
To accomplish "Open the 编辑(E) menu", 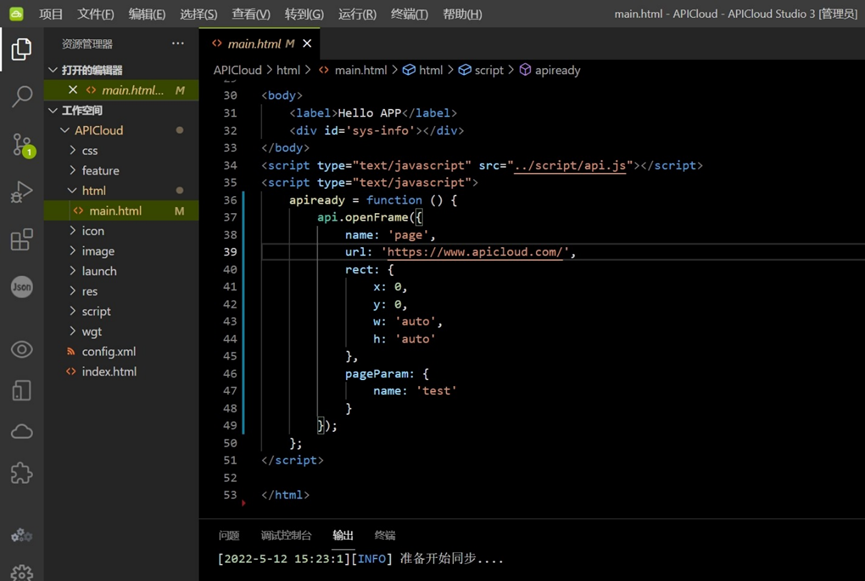I will click(x=147, y=14).
